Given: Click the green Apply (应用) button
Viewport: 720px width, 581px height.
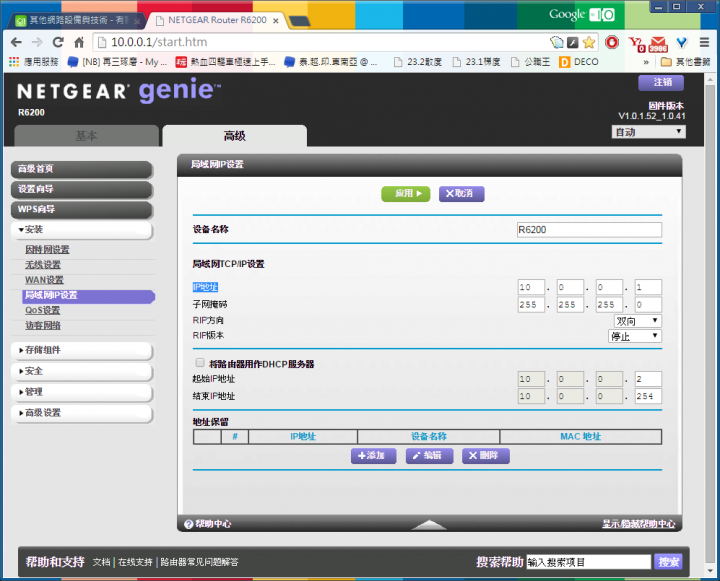Looking at the screenshot, I should pyautogui.click(x=406, y=194).
